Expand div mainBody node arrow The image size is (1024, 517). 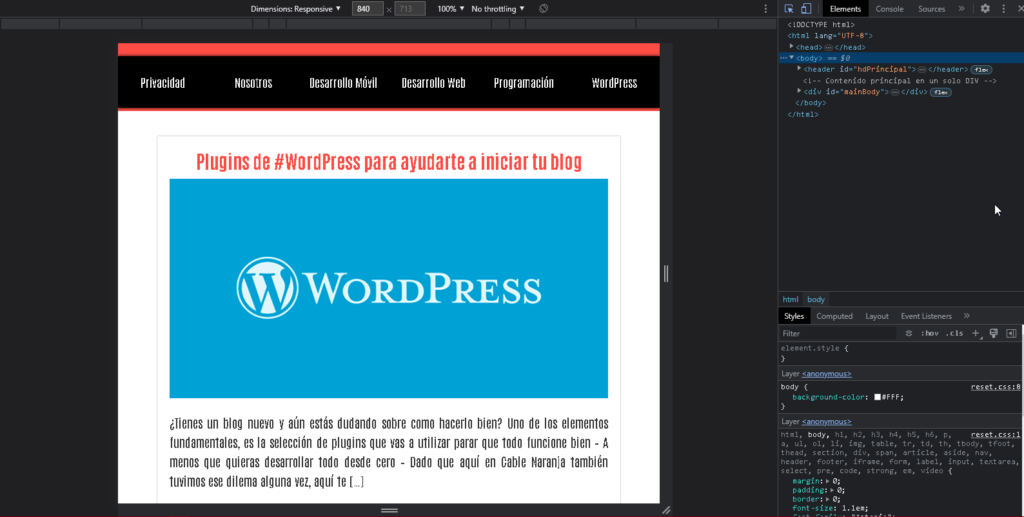tap(799, 91)
